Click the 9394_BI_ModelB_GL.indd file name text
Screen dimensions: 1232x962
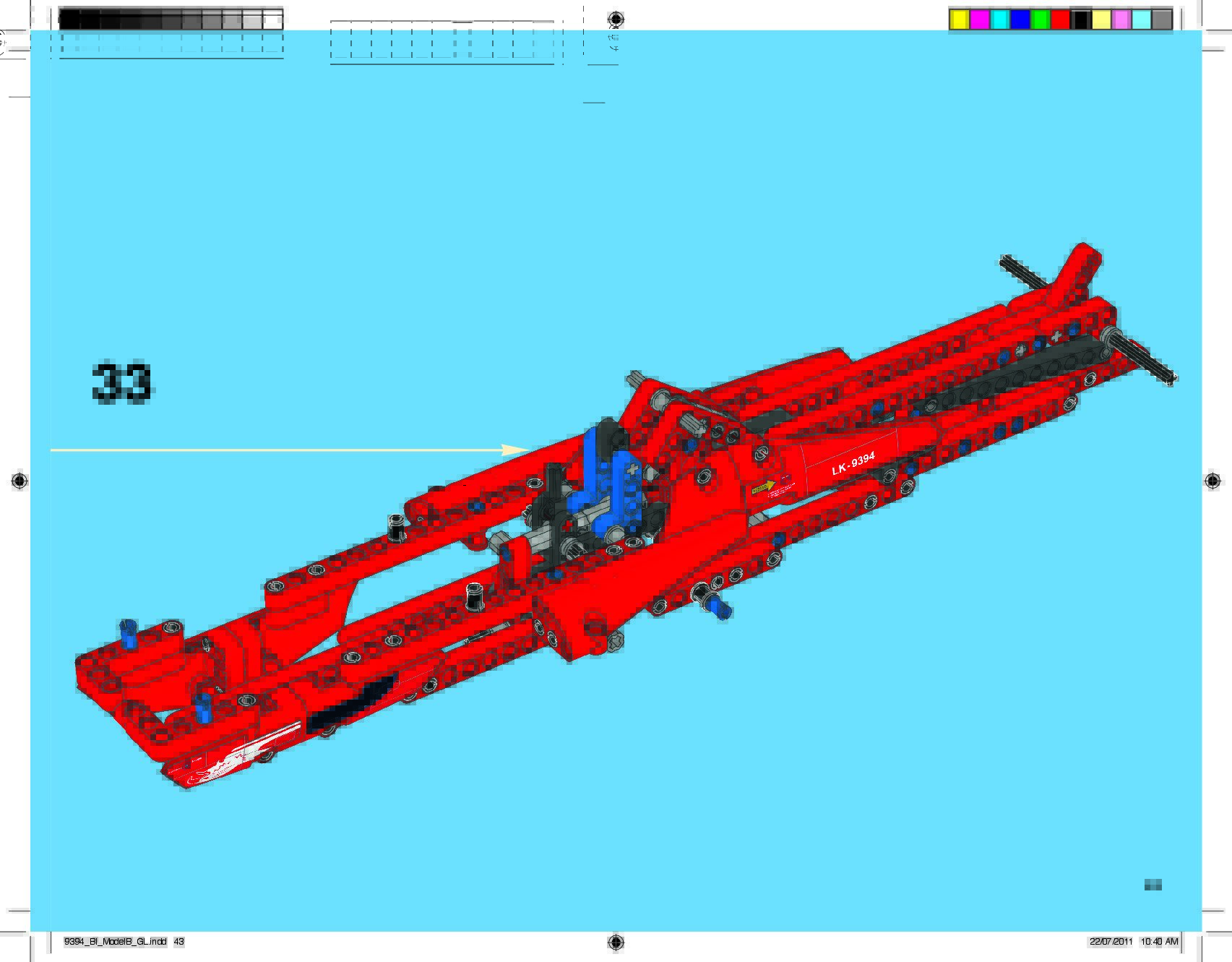pyautogui.click(x=115, y=942)
